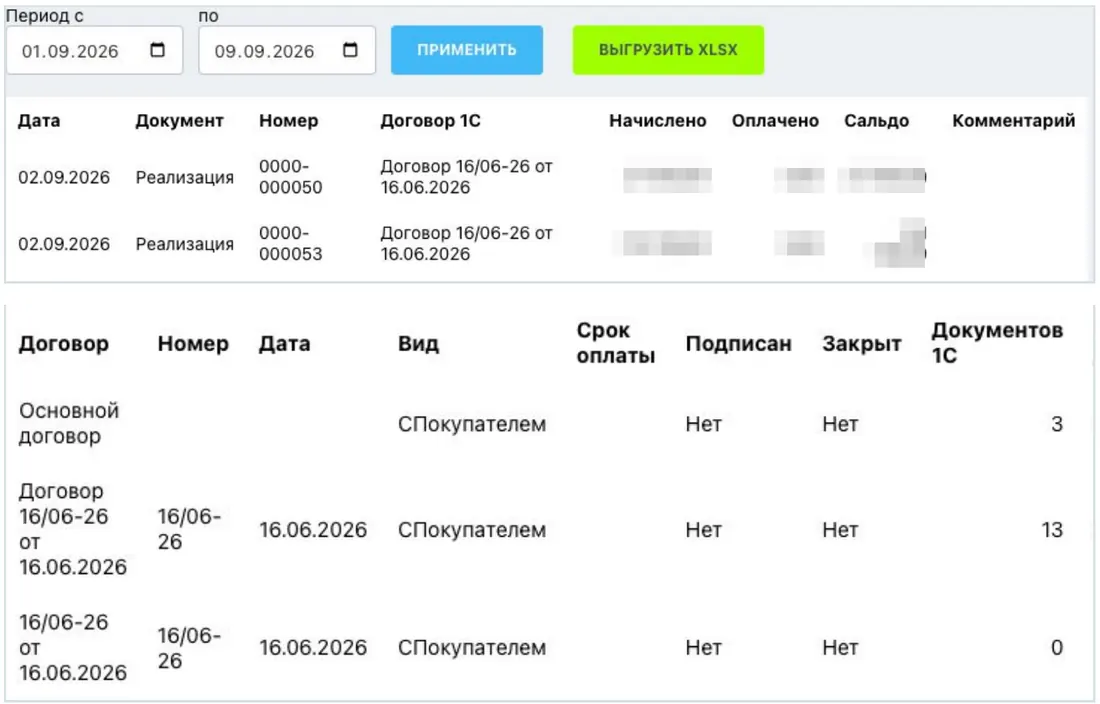Click the Дата column header in top table
This screenshot has height=704, width=1100.
pyautogui.click(x=39, y=121)
